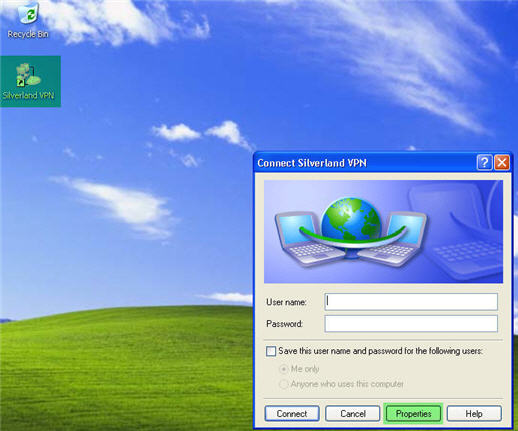
Task: Click the globe graphic in the dialog banner
Action: click(x=351, y=219)
